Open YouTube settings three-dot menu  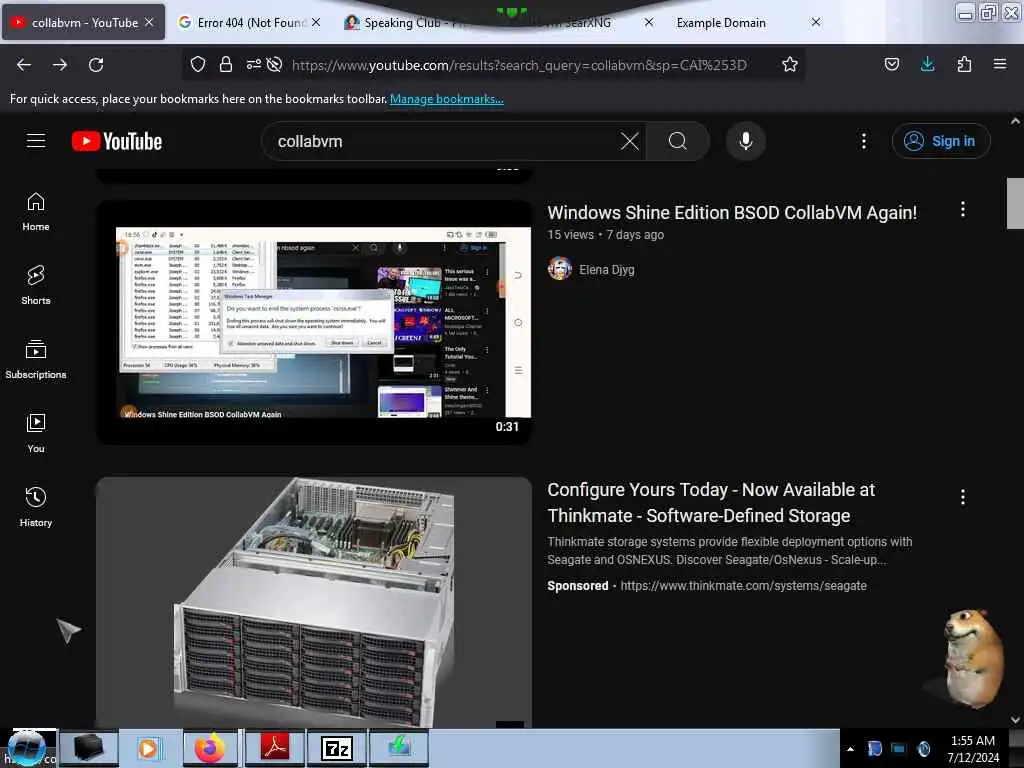[x=863, y=141]
